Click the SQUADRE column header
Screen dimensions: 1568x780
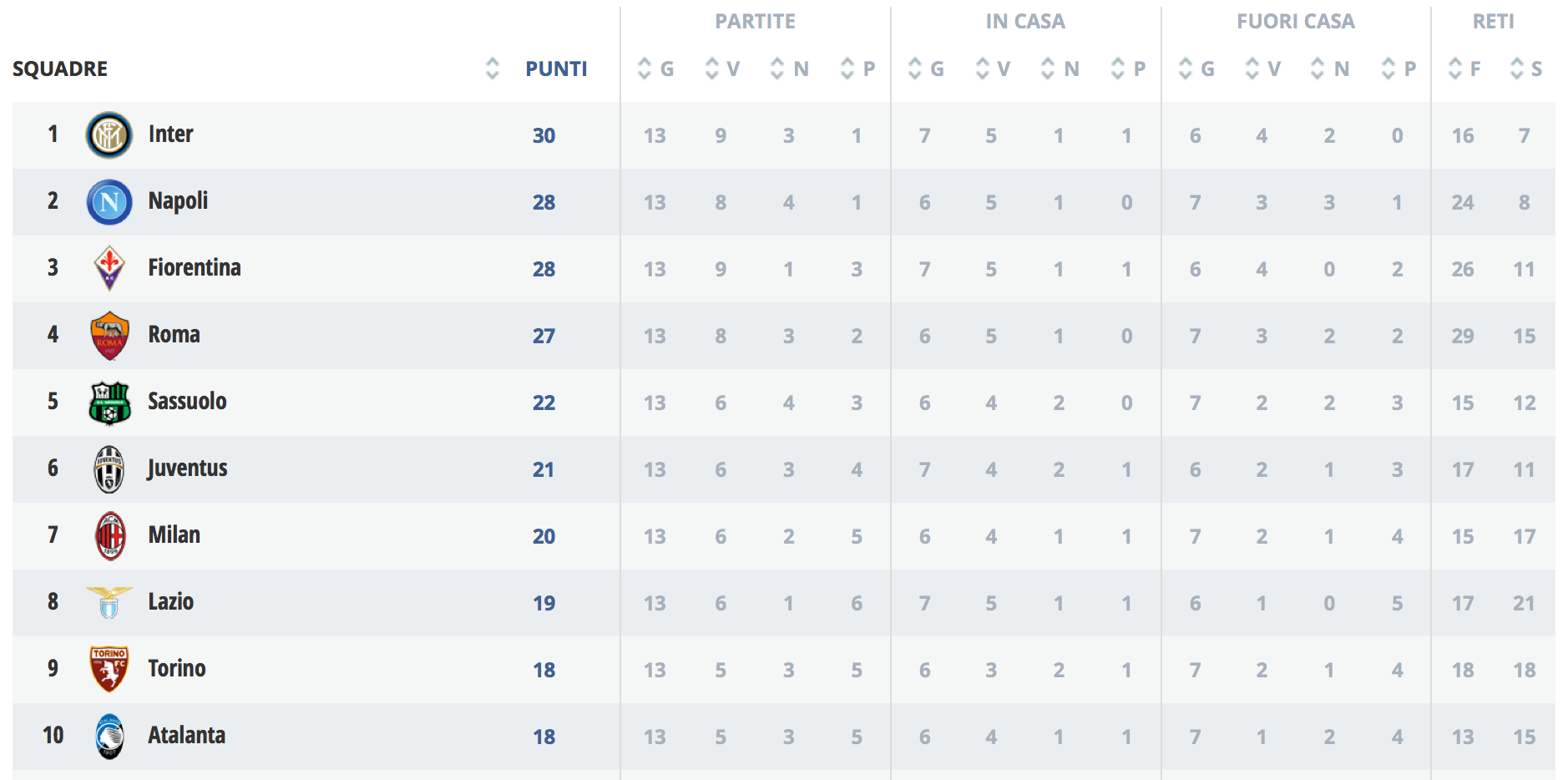(60, 68)
